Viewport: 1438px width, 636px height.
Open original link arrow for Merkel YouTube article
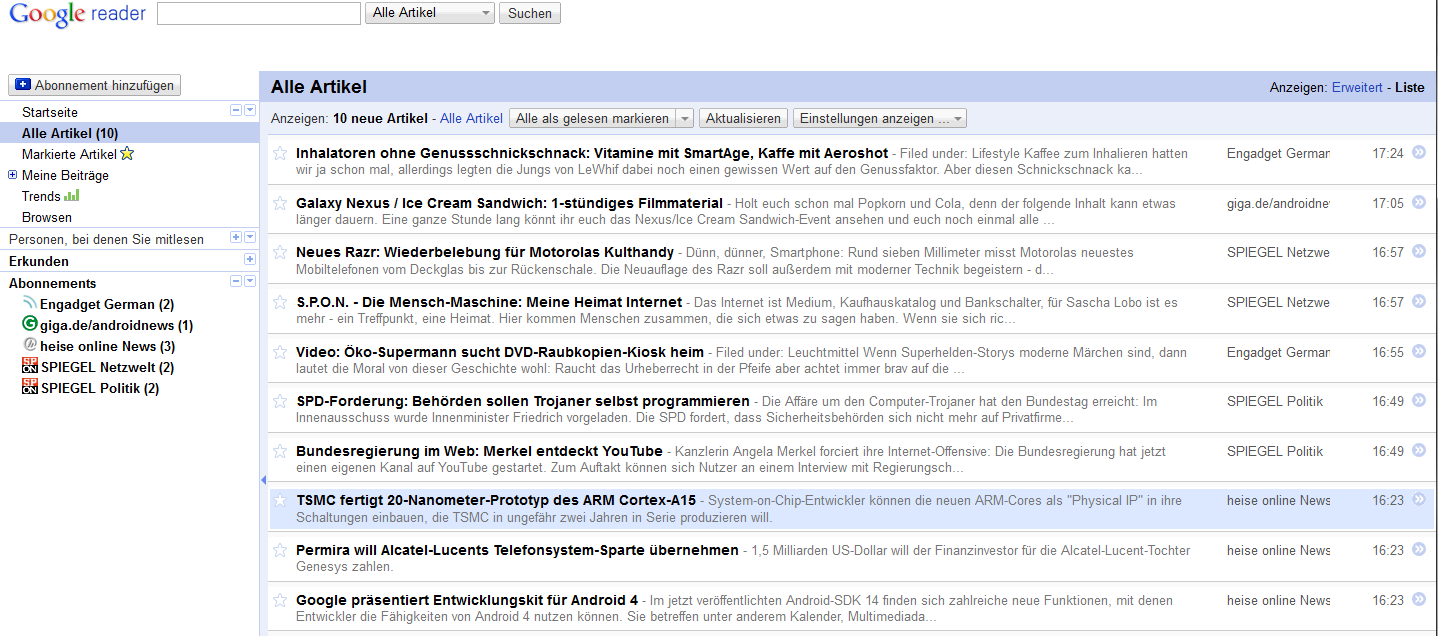pos(1418,450)
